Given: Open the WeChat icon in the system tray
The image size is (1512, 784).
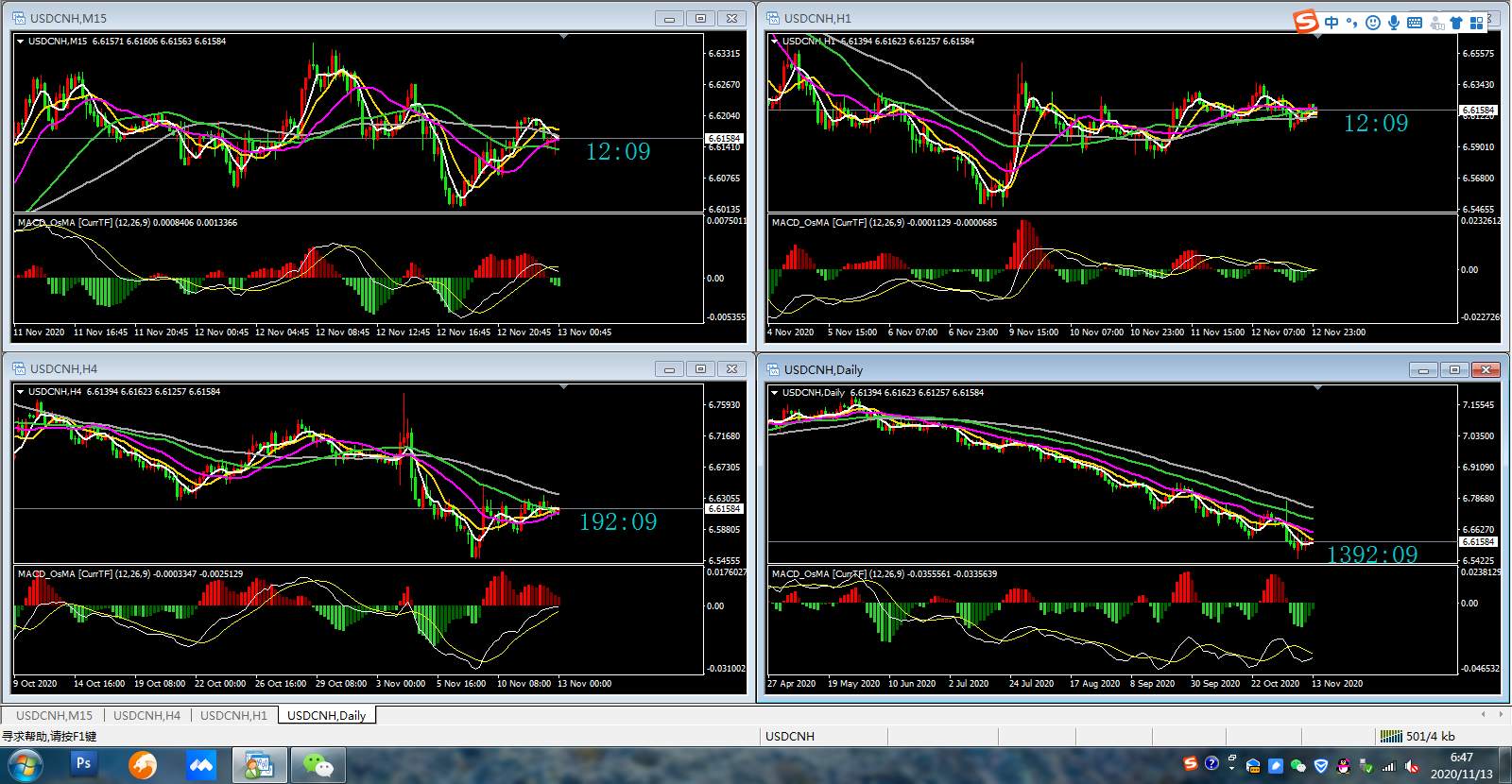Looking at the screenshot, I should [x=1298, y=766].
